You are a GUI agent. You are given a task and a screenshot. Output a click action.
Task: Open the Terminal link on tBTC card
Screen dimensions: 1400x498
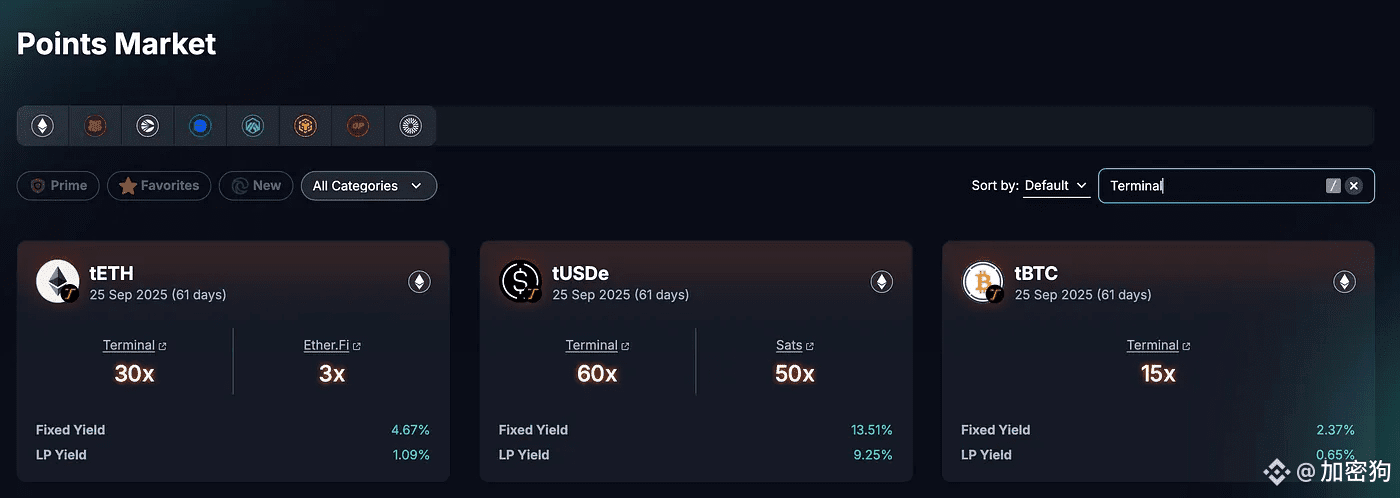click(x=1157, y=345)
